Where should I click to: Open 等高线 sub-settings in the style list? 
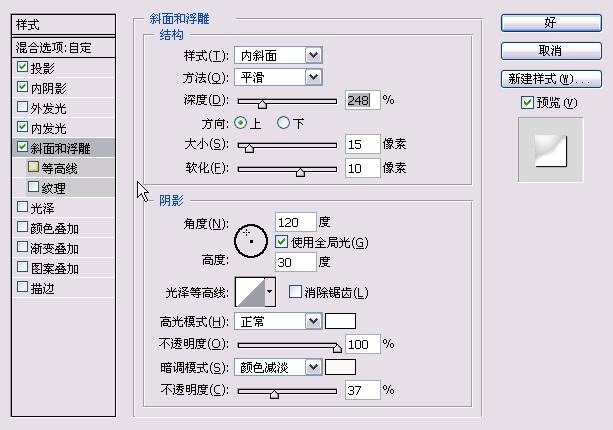pyautogui.click(x=59, y=168)
